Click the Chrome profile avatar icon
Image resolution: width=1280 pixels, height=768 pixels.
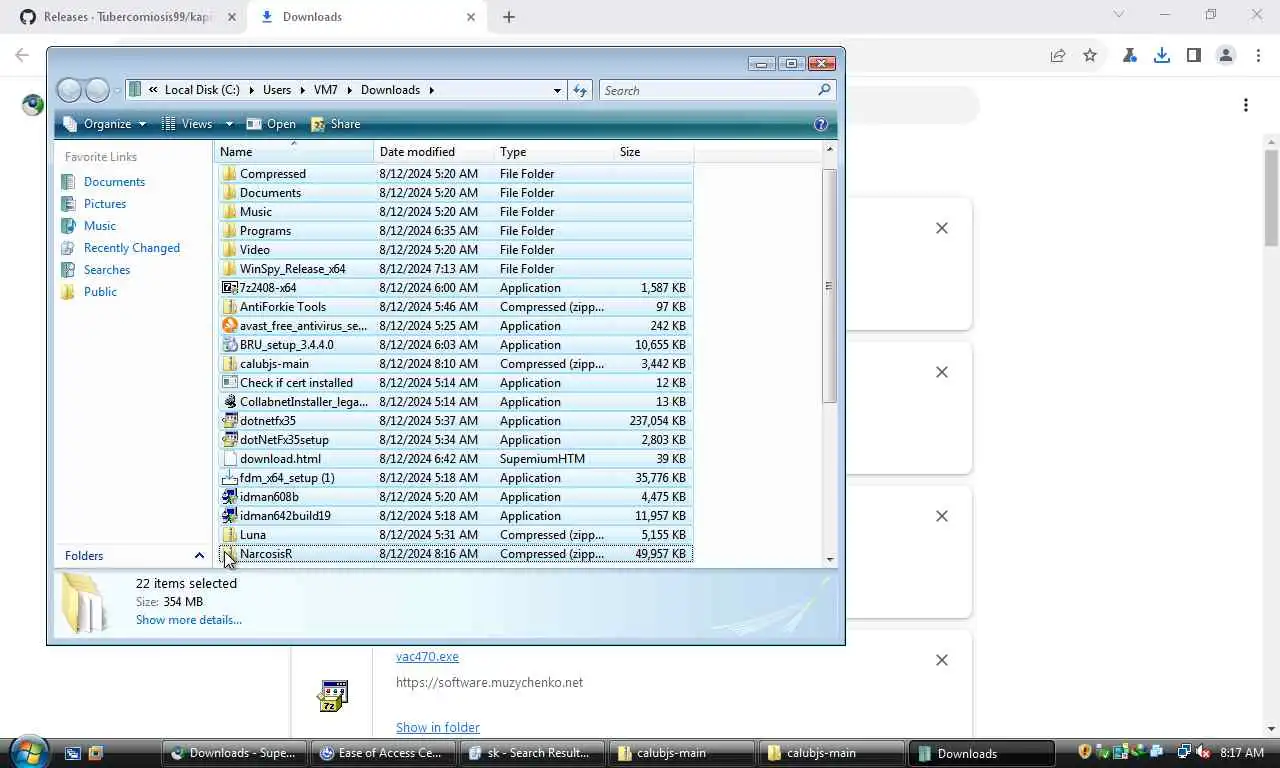point(1226,56)
